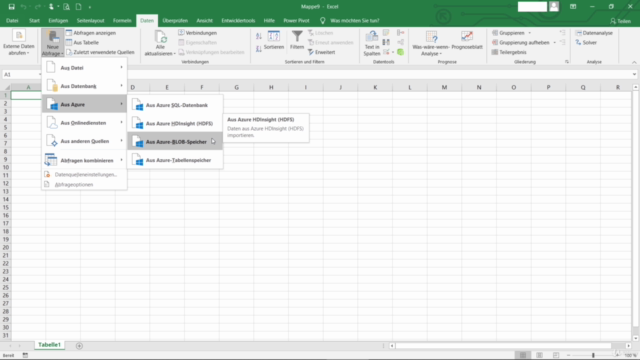The width and height of the screenshot is (640, 360).
Task: Click the Save icon in quick access toolbar
Action: tap(11, 7)
